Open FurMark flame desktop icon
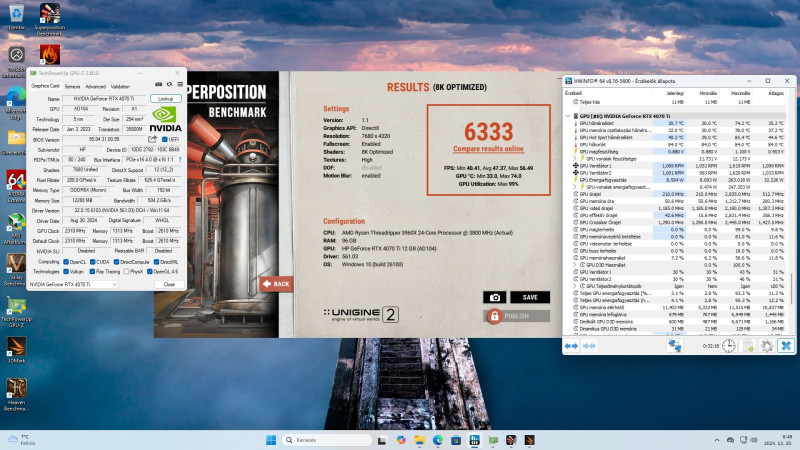The height and width of the screenshot is (450, 800). tap(49, 54)
